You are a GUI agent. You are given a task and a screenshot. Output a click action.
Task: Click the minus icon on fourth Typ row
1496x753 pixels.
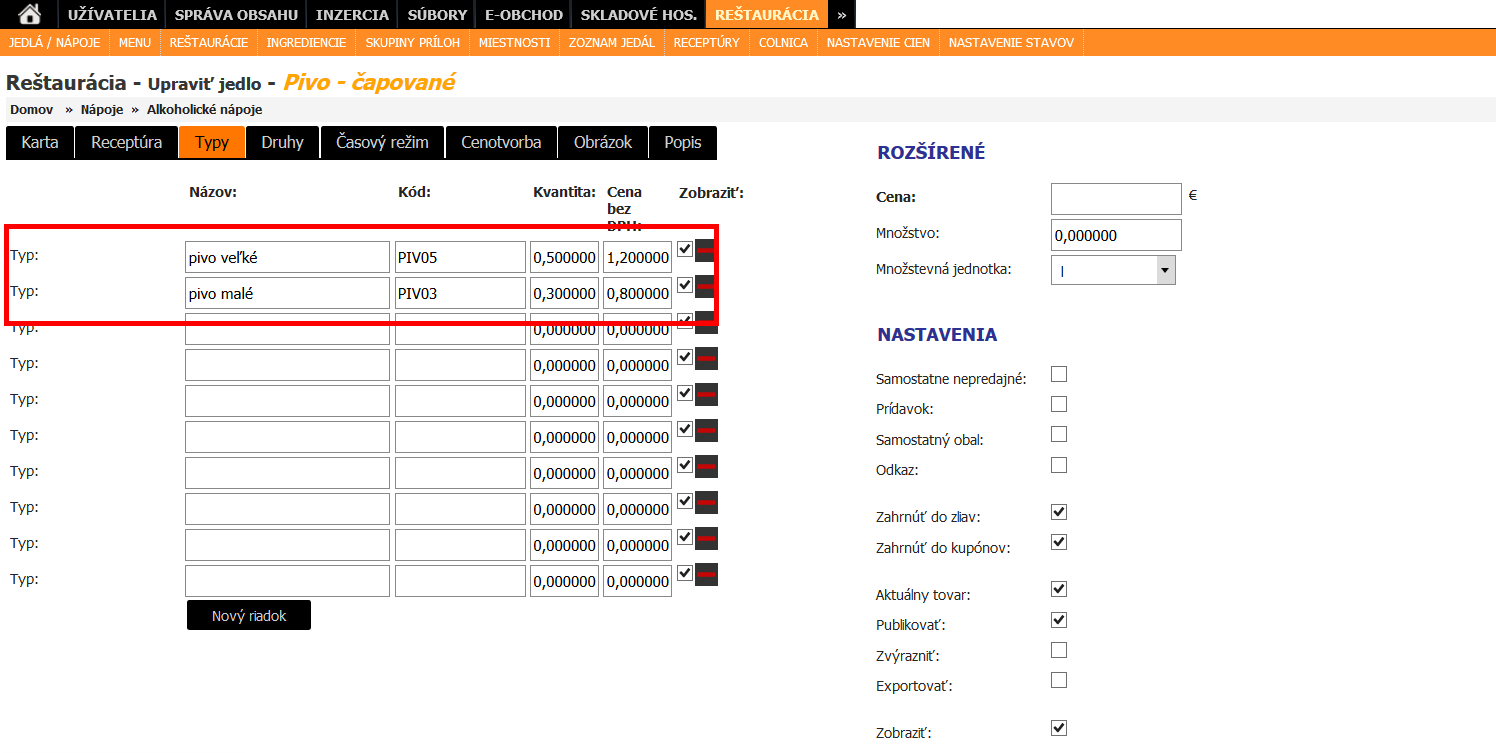(x=706, y=359)
